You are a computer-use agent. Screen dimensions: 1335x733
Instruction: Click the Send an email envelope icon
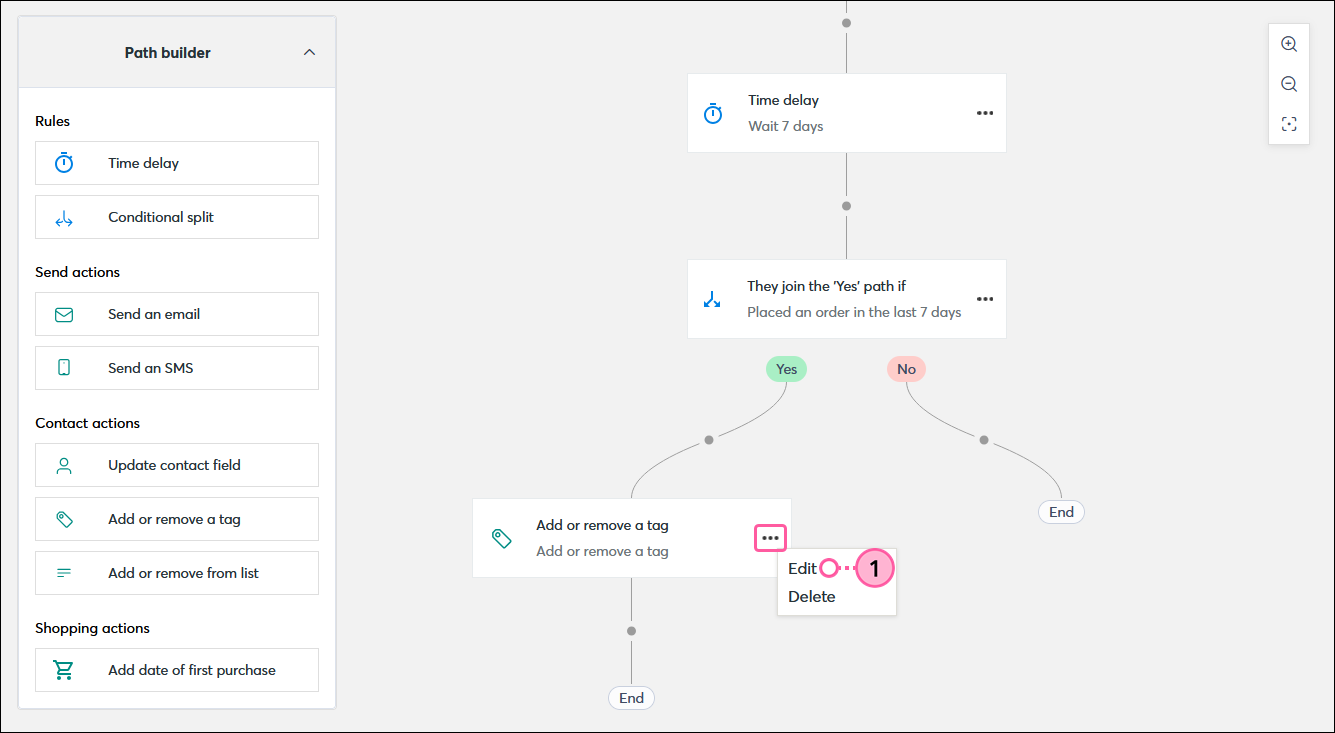(x=65, y=313)
